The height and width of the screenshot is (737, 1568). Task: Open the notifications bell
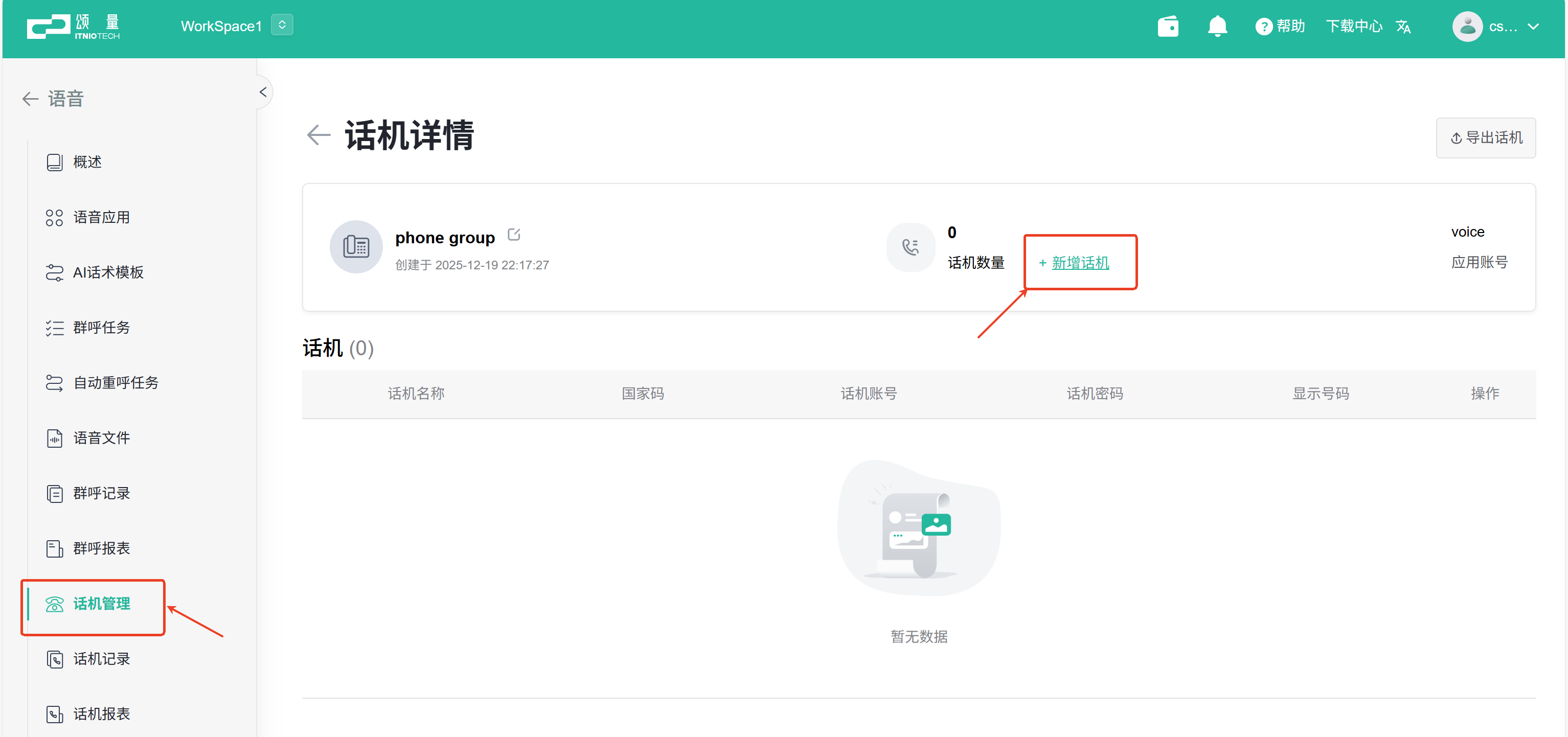(x=1217, y=26)
